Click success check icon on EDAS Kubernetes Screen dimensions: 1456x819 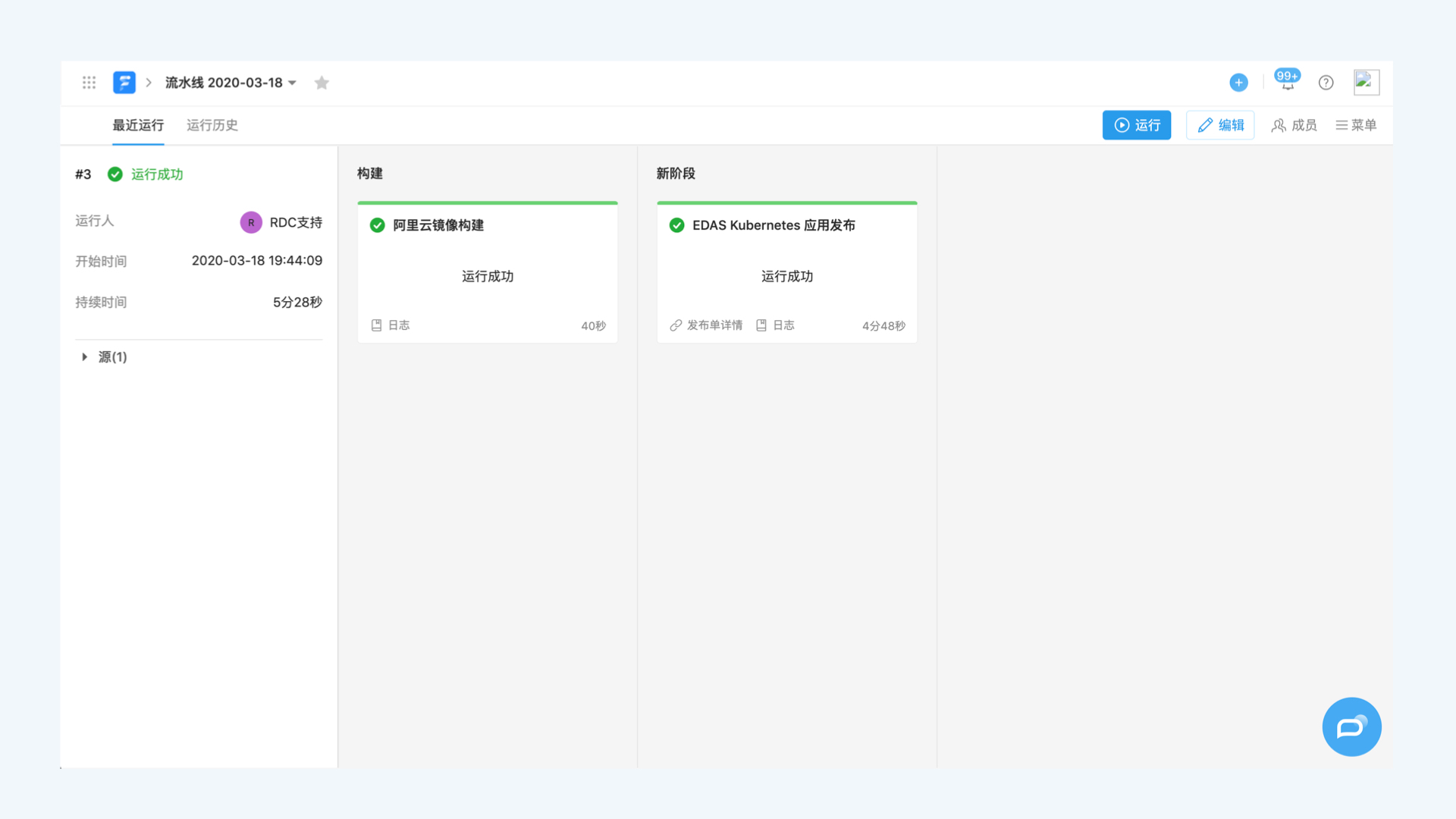click(x=676, y=225)
